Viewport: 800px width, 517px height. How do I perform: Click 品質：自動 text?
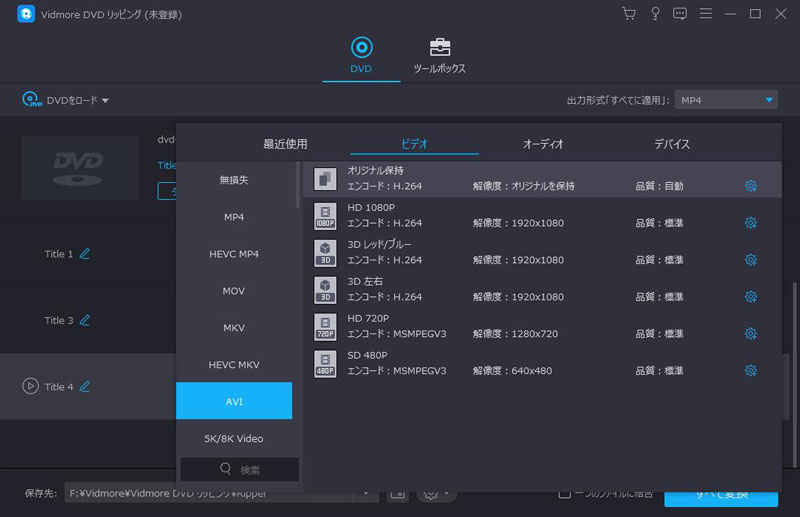pos(659,186)
